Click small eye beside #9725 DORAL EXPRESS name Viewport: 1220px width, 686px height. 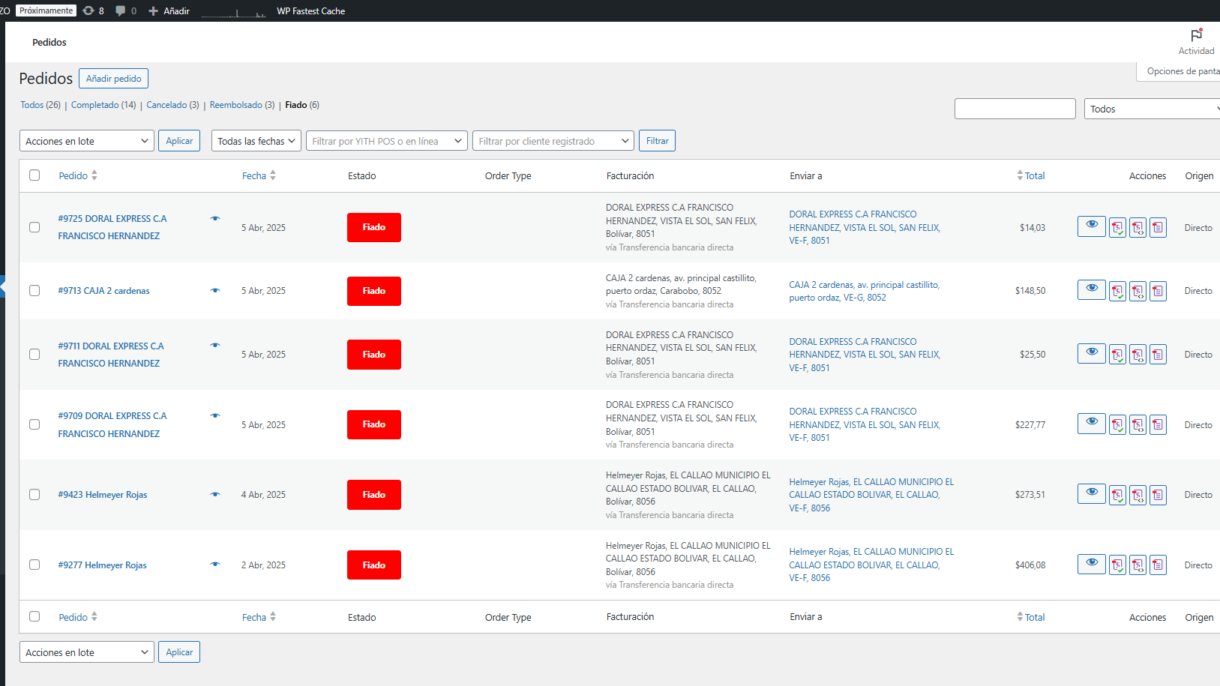(x=215, y=218)
